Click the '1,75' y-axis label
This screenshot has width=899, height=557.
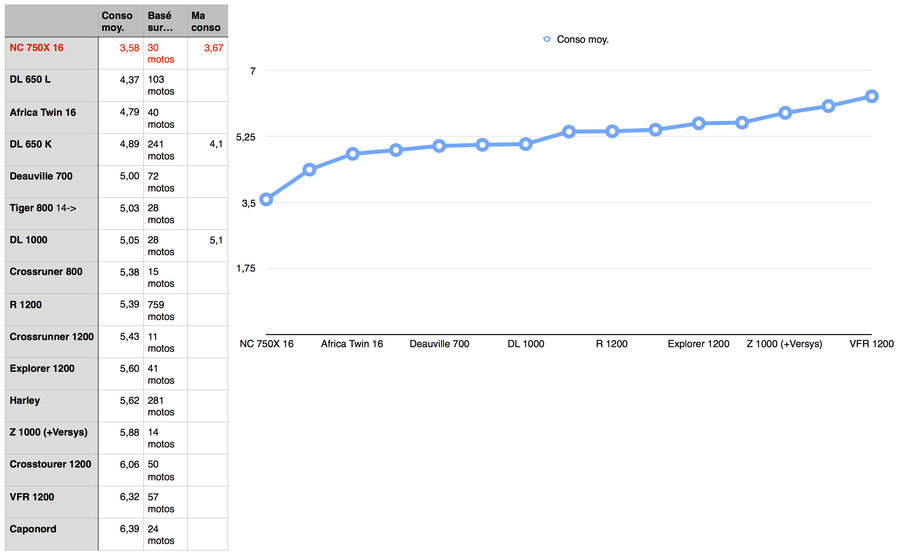point(245,268)
